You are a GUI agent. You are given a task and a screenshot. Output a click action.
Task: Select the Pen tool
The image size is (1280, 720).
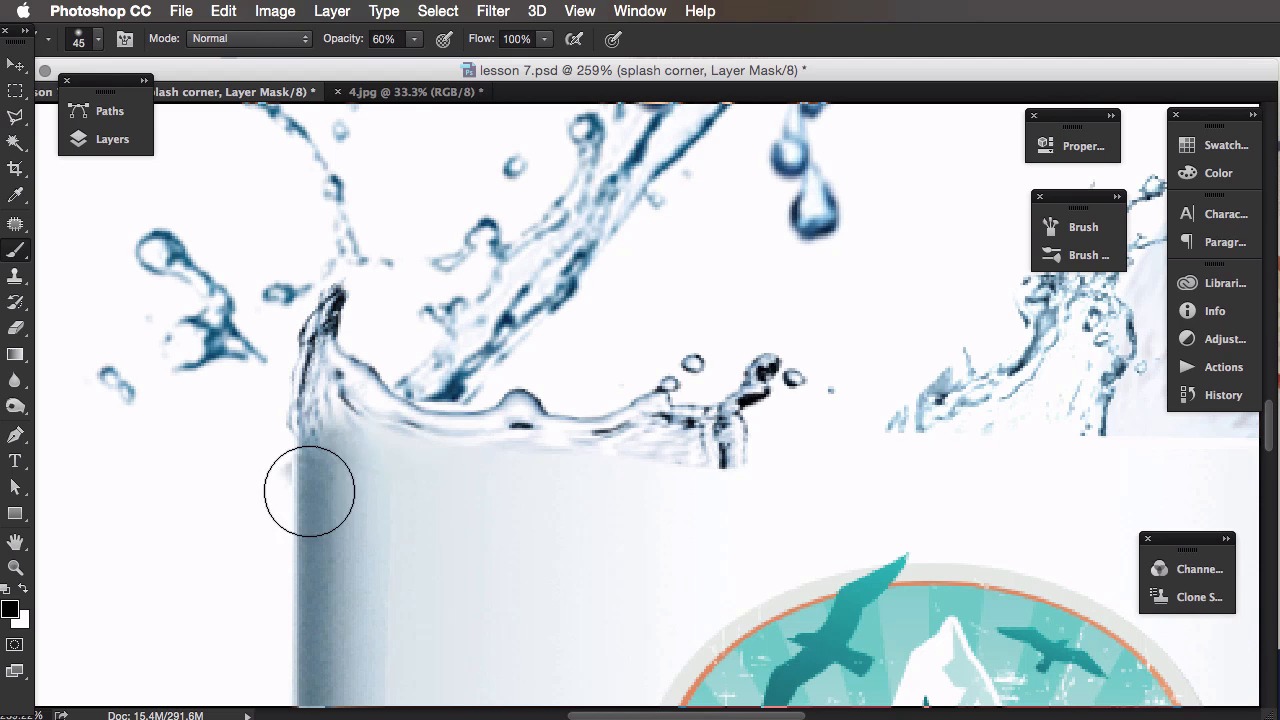pos(15,435)
